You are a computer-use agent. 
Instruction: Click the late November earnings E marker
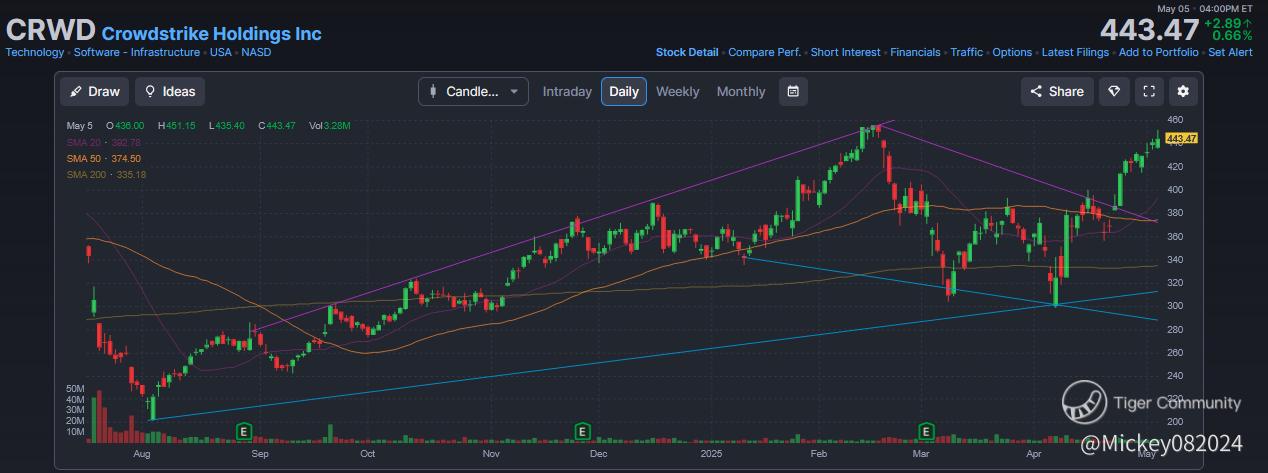[x=581, y=430]
